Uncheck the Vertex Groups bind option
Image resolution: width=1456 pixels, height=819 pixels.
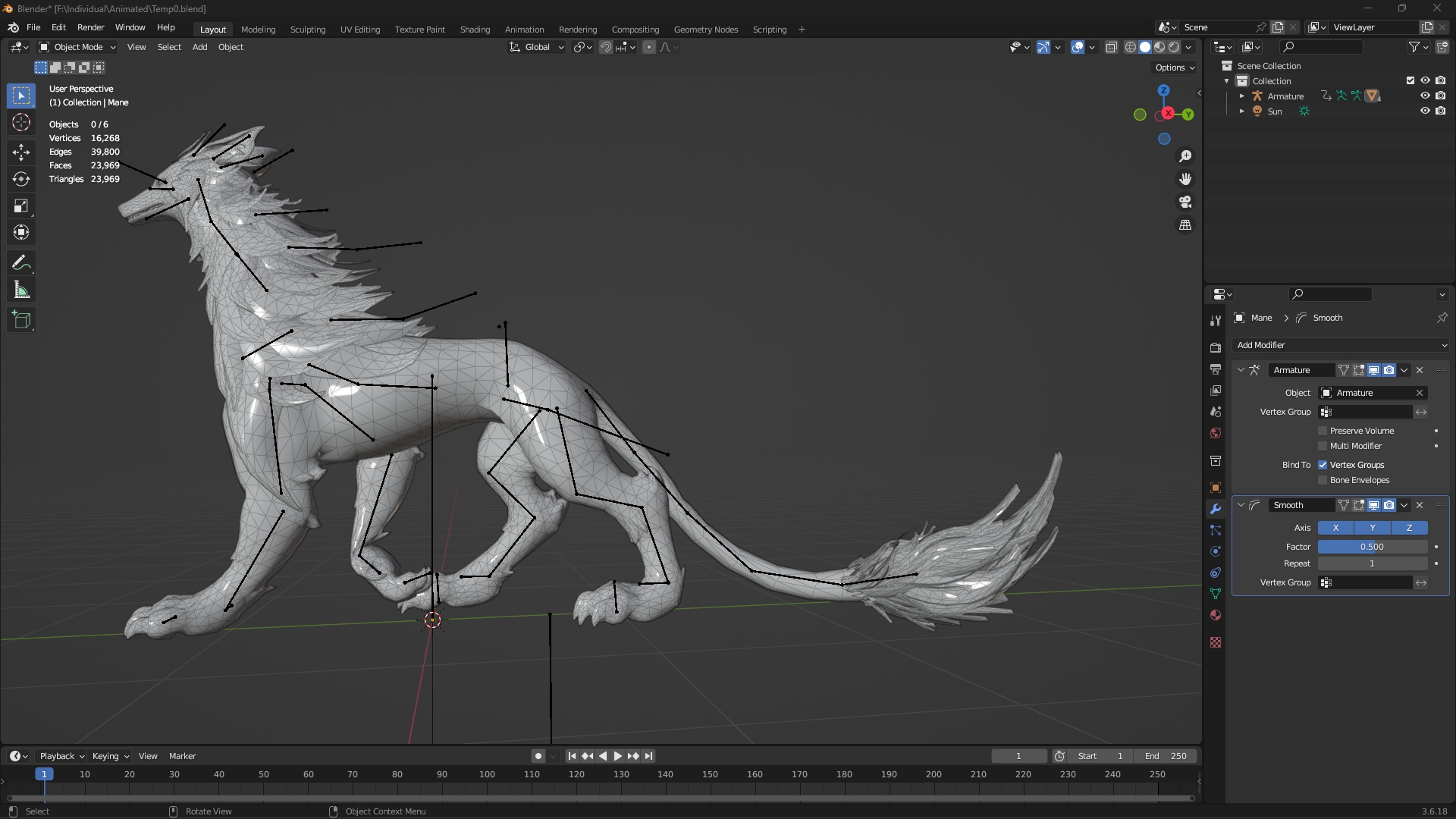pos(1323,465)
